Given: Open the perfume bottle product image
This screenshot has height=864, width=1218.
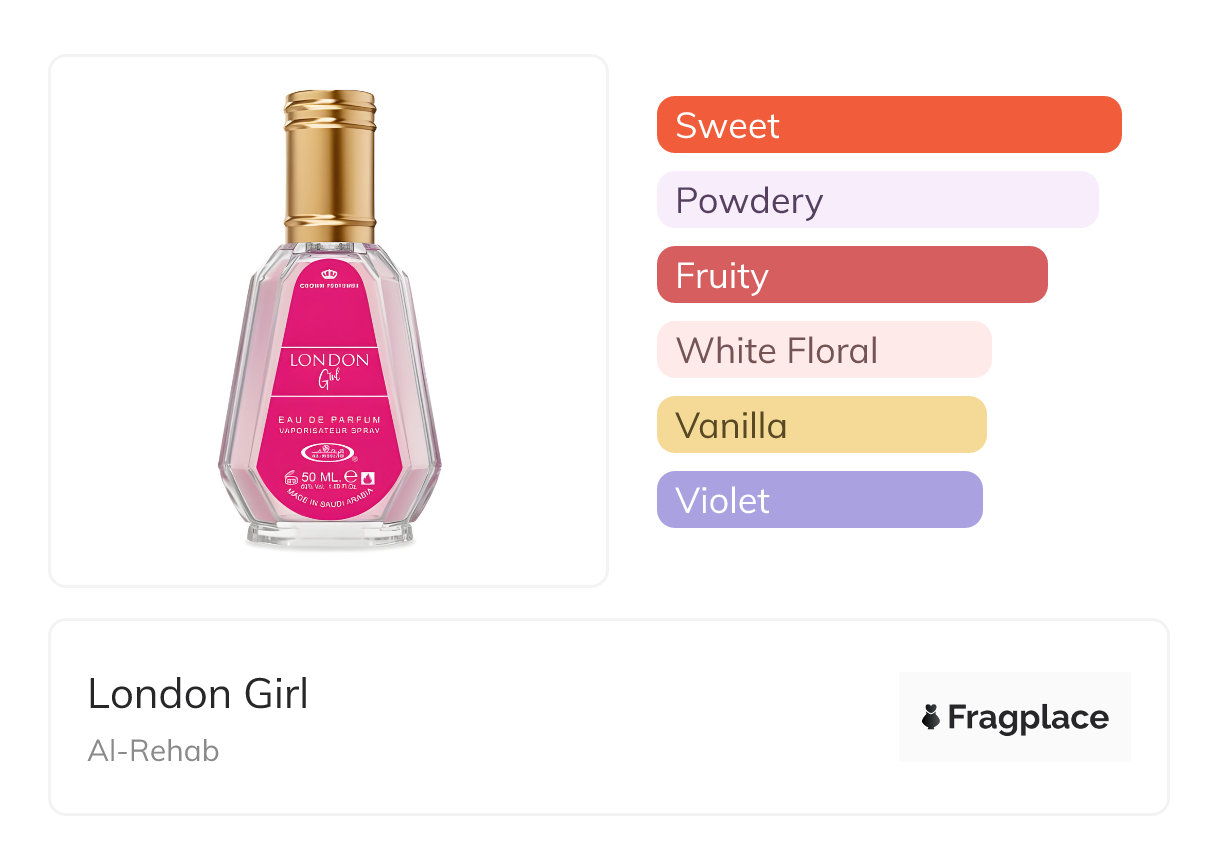Looking at the screenshot, I should point(329,320).
